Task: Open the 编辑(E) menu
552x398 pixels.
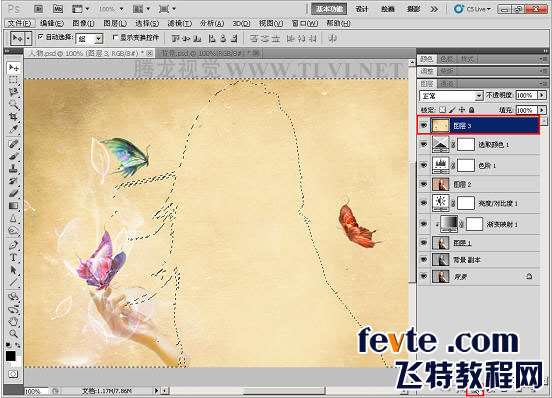Action: (52, 23)
